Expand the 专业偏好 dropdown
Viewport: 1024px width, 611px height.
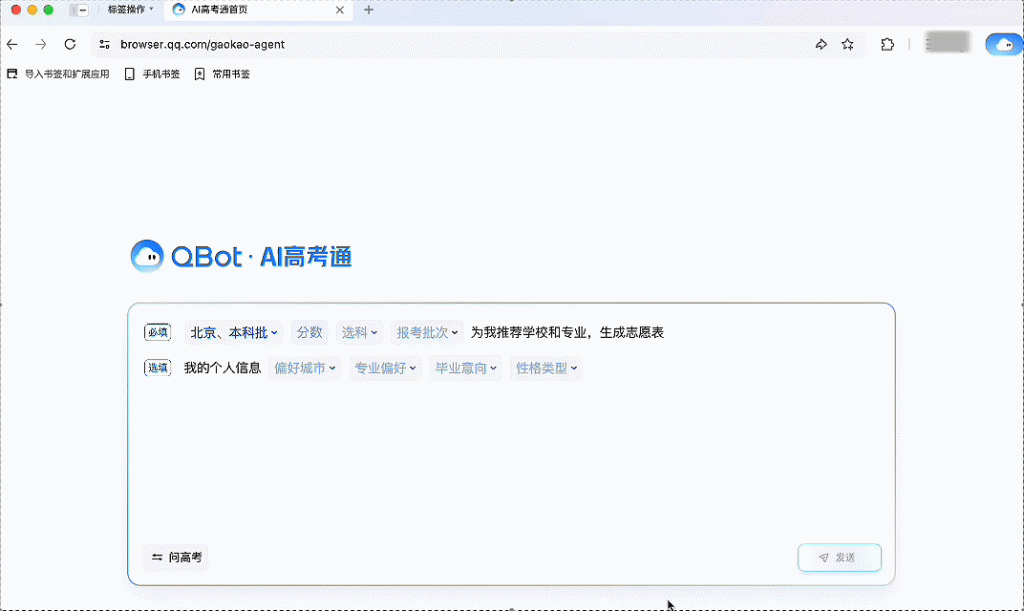tap(385, 368)
